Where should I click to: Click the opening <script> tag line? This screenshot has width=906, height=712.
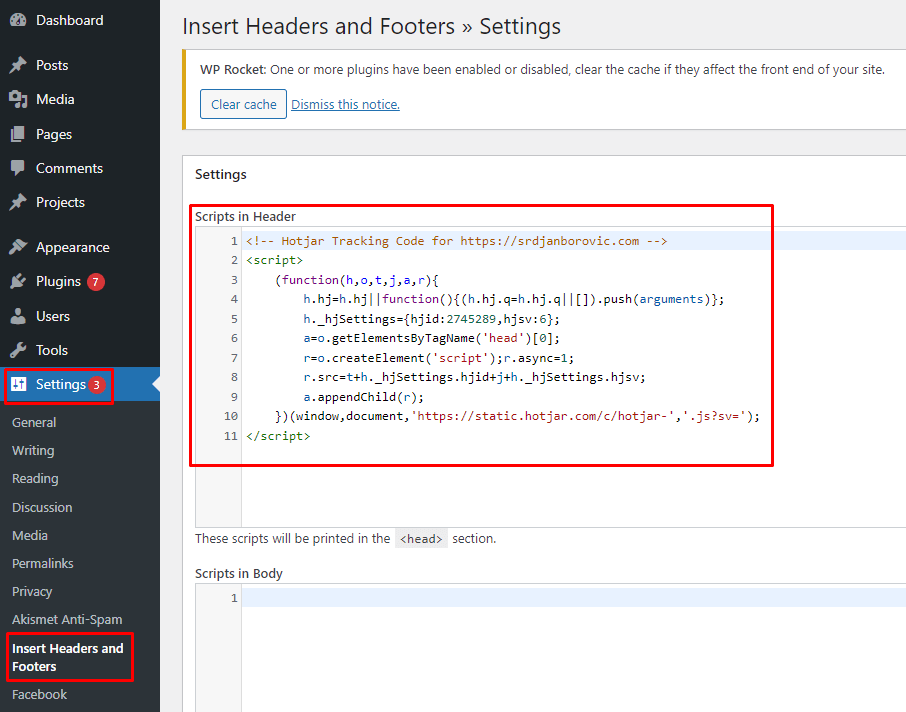[x=274, y=261]
